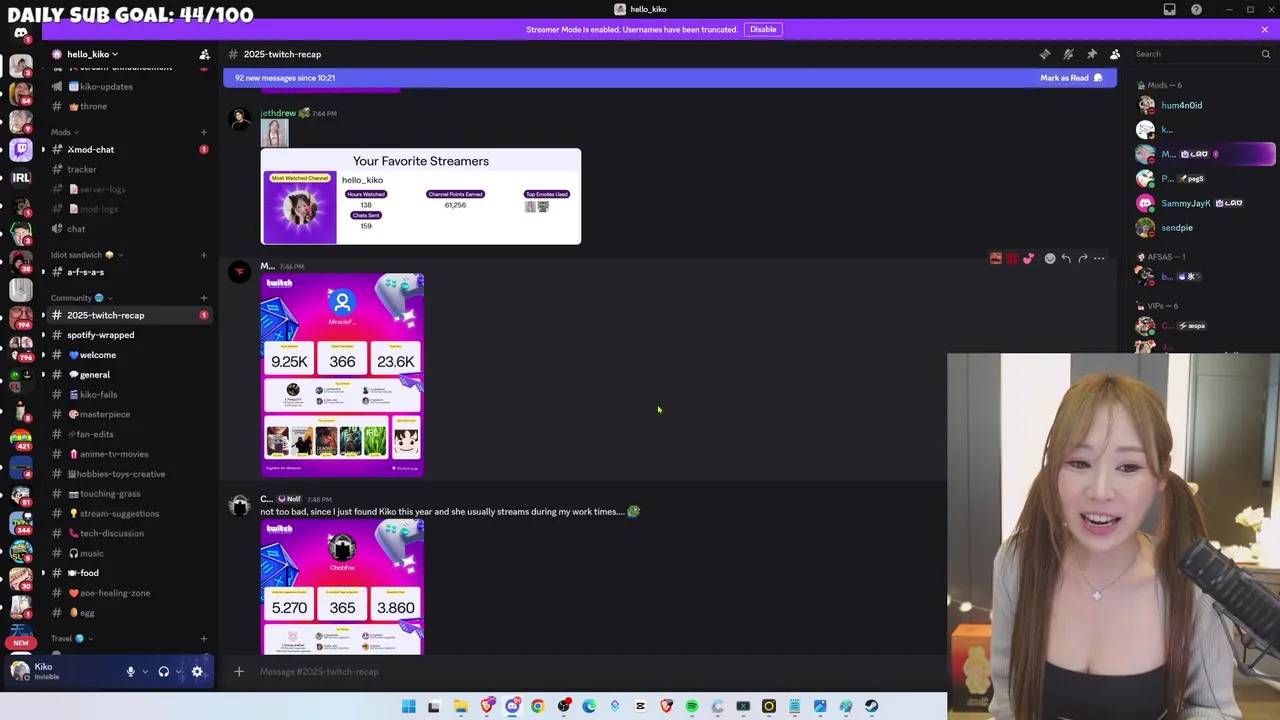This screenshot has width=1280, height=720.
Task: Click the notification settings bell icon
Action: [1068, 54]
